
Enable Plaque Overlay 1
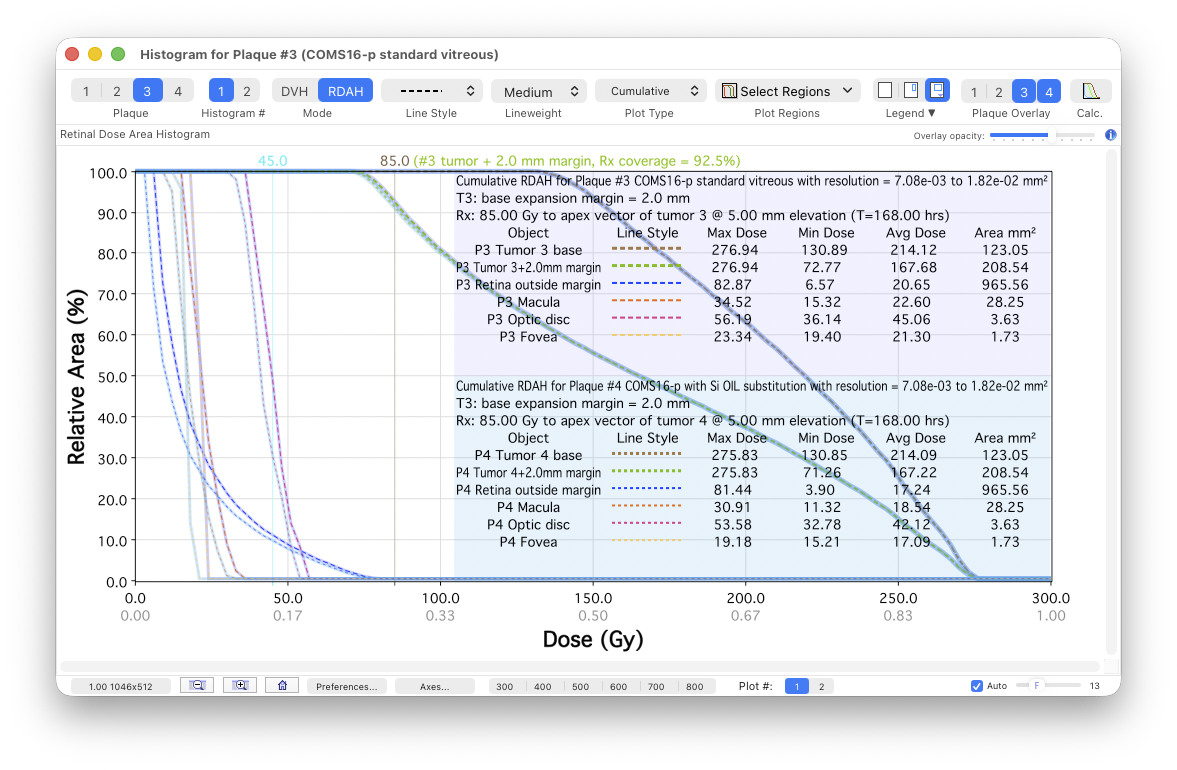[976, 90]
